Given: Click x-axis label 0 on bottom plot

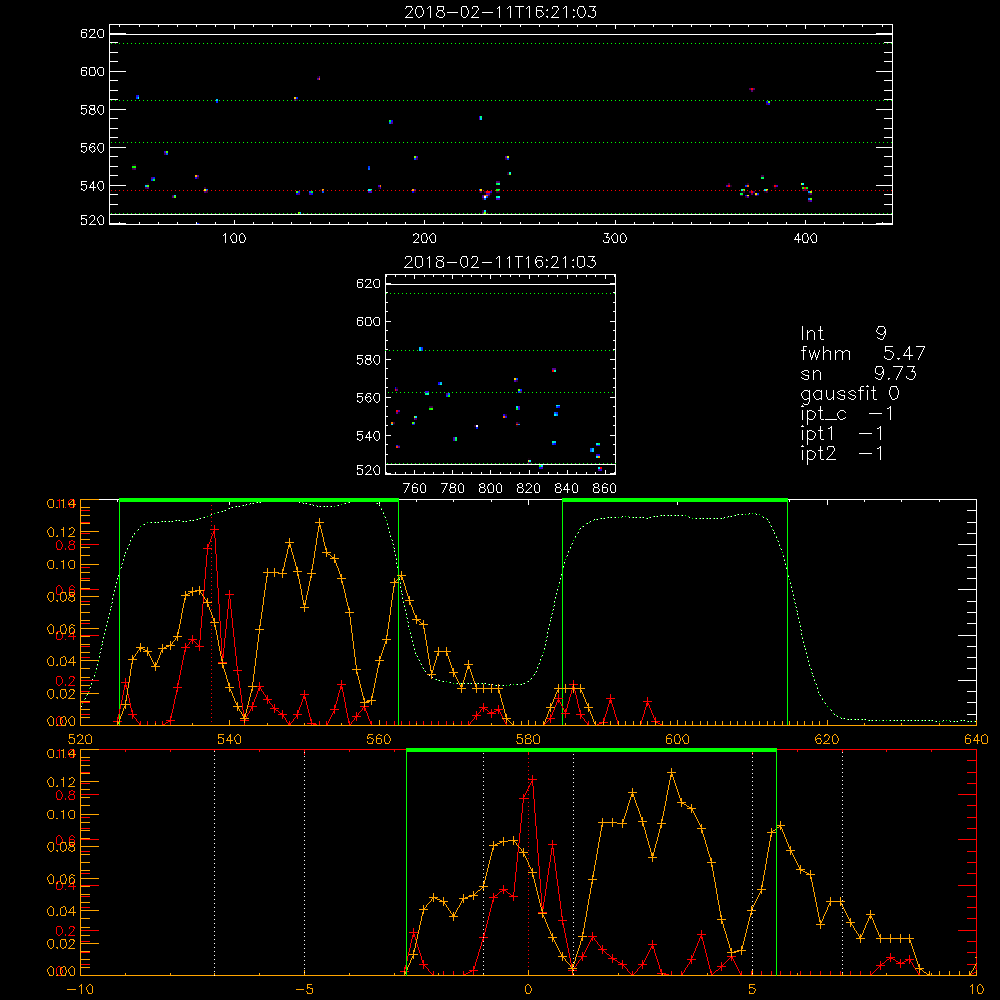Looking at the screenshot, I should [528, 989].
